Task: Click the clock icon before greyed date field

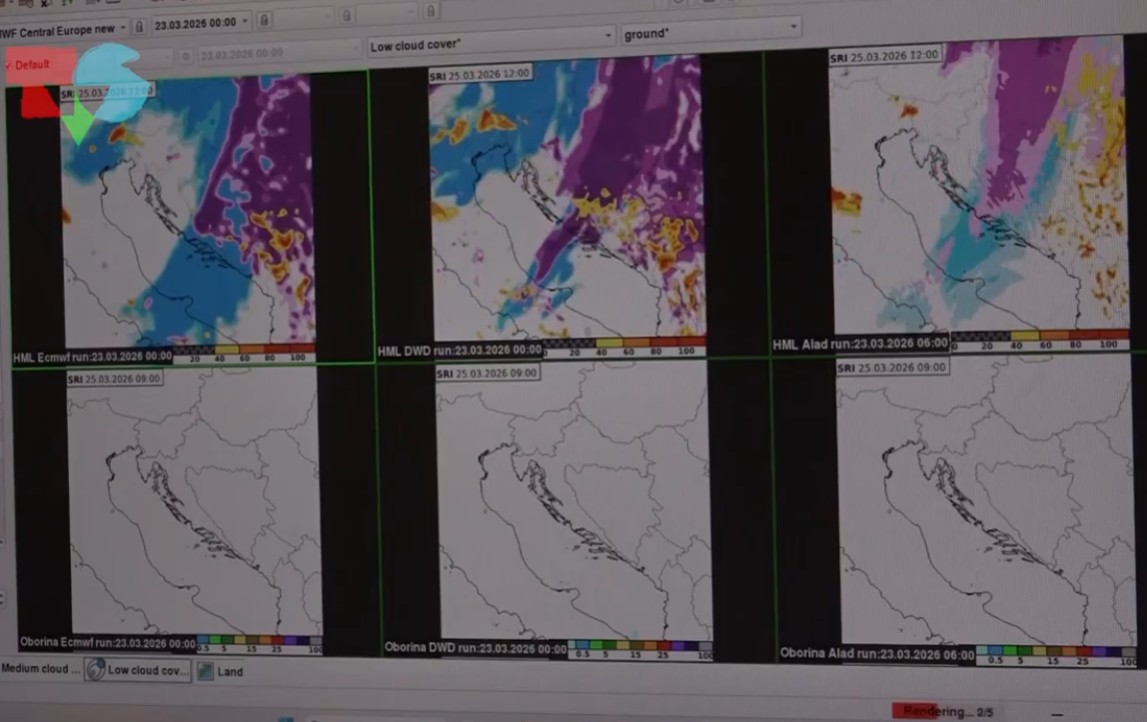Action: tap(186, 53)
